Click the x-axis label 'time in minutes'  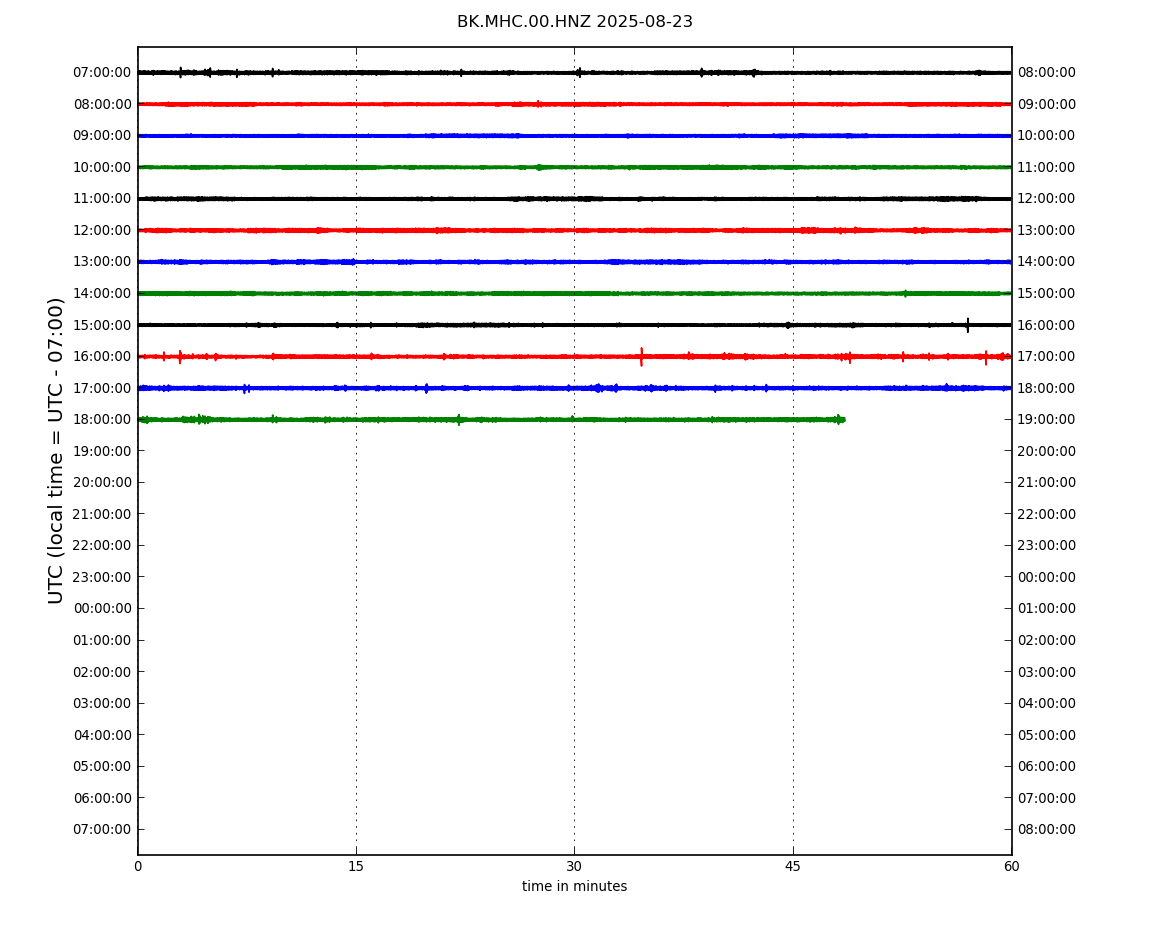tap(574, 886)
